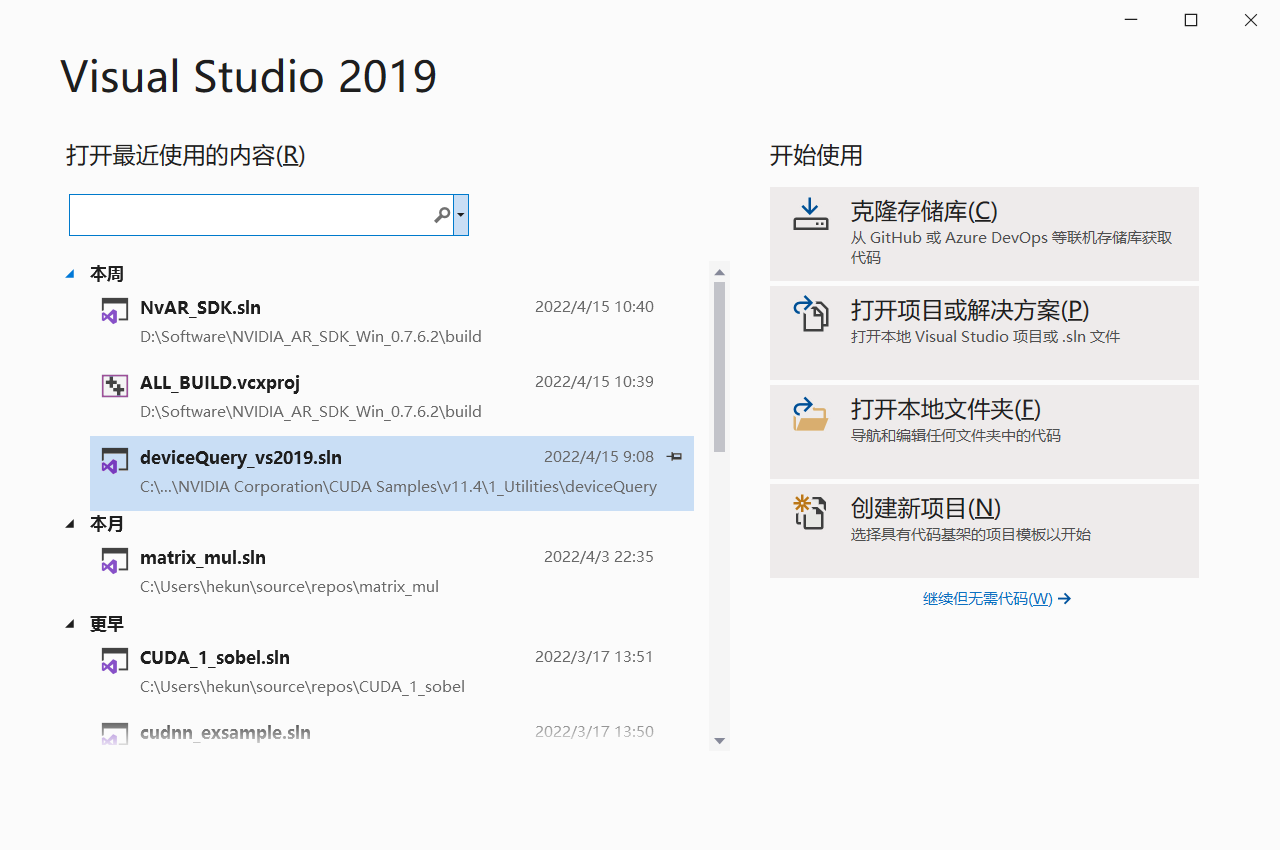Image resolution: width=1280 pixels, height=850 pixels.
Task: Click the recent list scrollbar thumb
Action: coord(719,368)
